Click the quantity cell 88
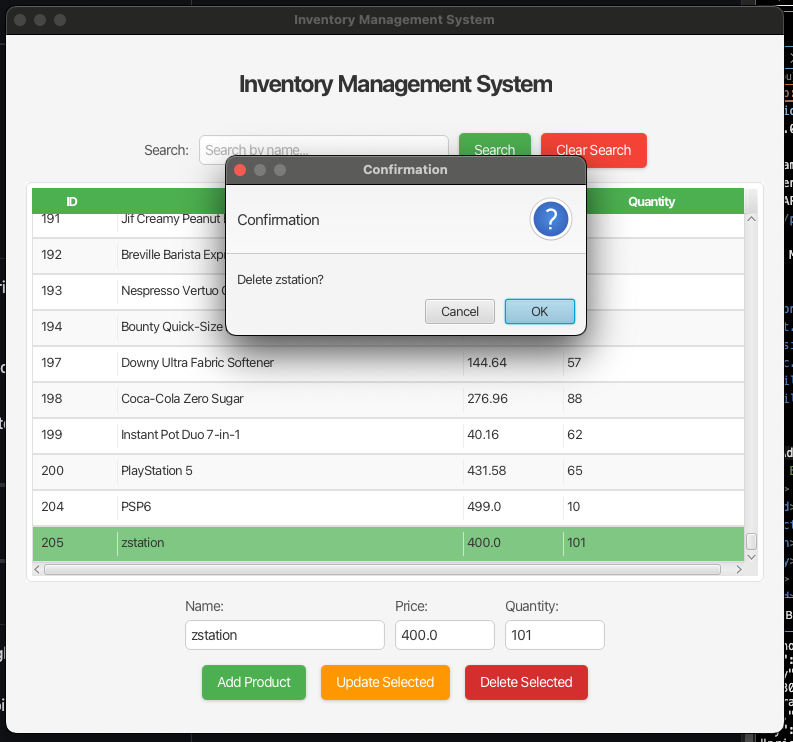Viewport: 793px width, 742px height. point(653,399)
